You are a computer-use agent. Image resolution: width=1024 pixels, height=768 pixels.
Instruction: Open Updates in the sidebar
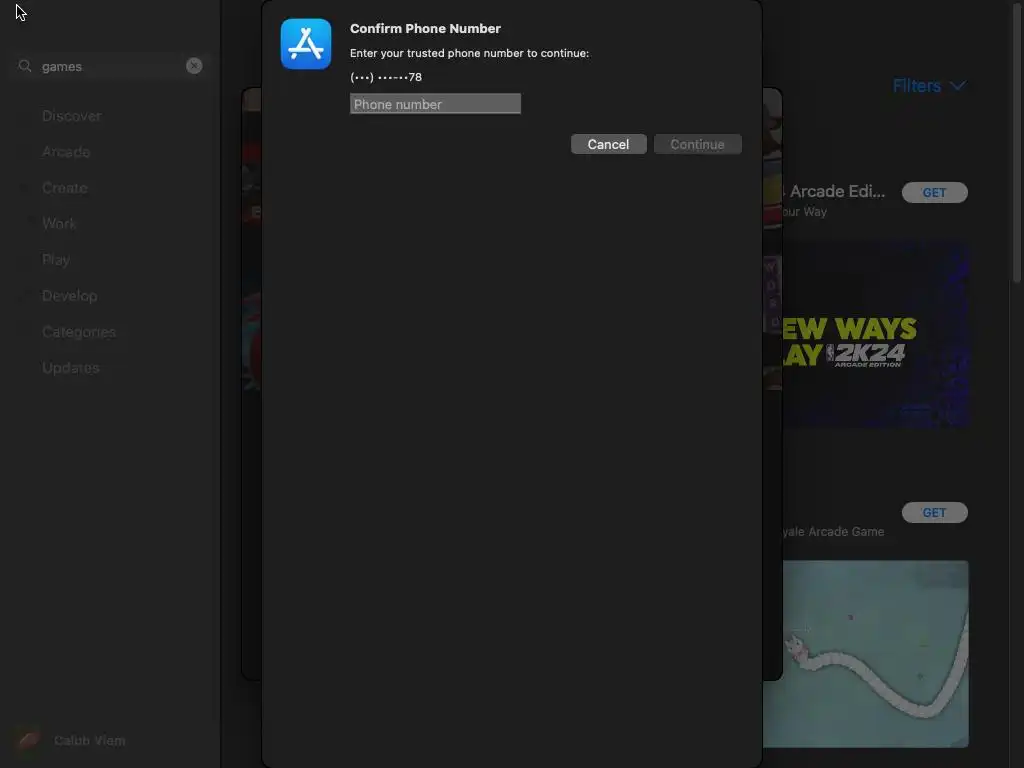[x=71, y=368]
